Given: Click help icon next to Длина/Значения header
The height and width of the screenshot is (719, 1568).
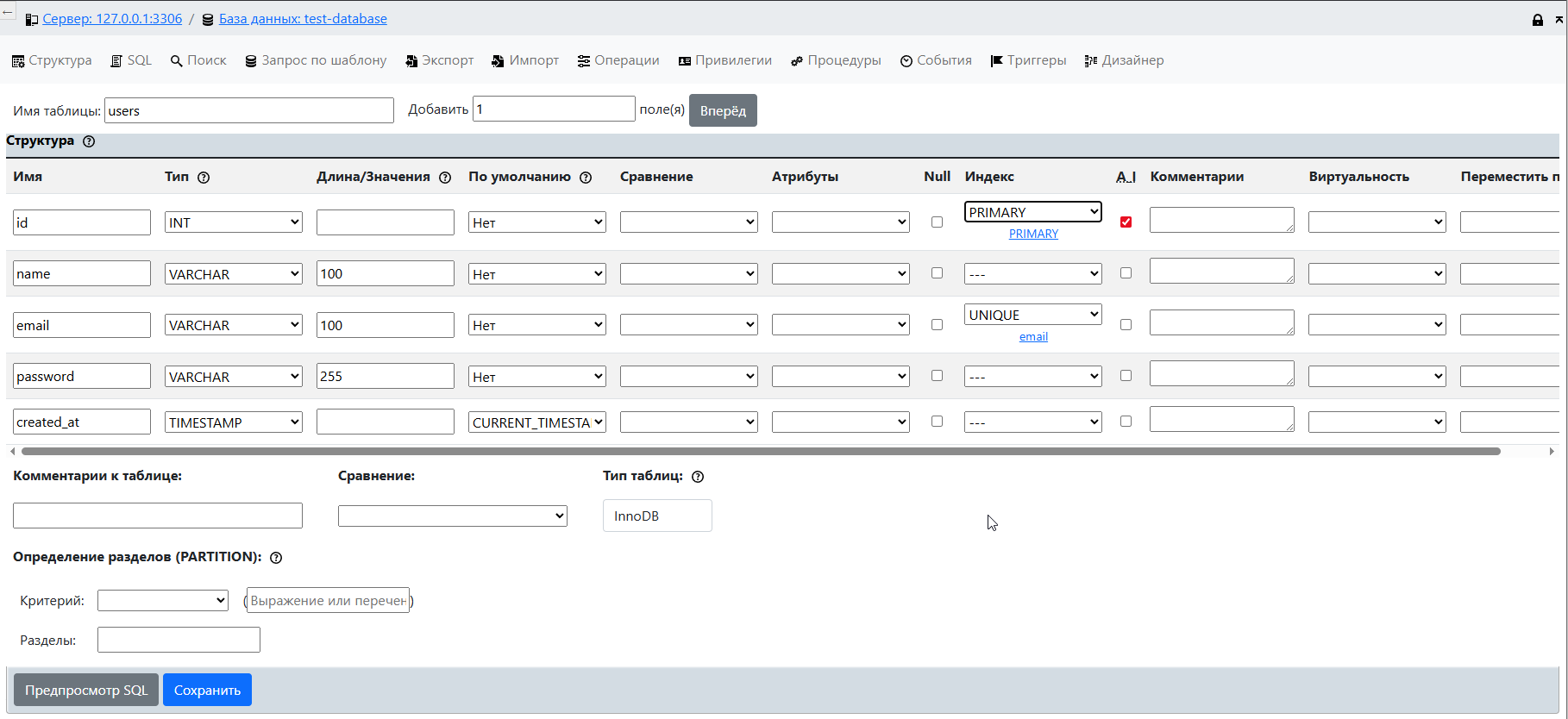Looking at the screenshot, I should [x=445, y=178].
